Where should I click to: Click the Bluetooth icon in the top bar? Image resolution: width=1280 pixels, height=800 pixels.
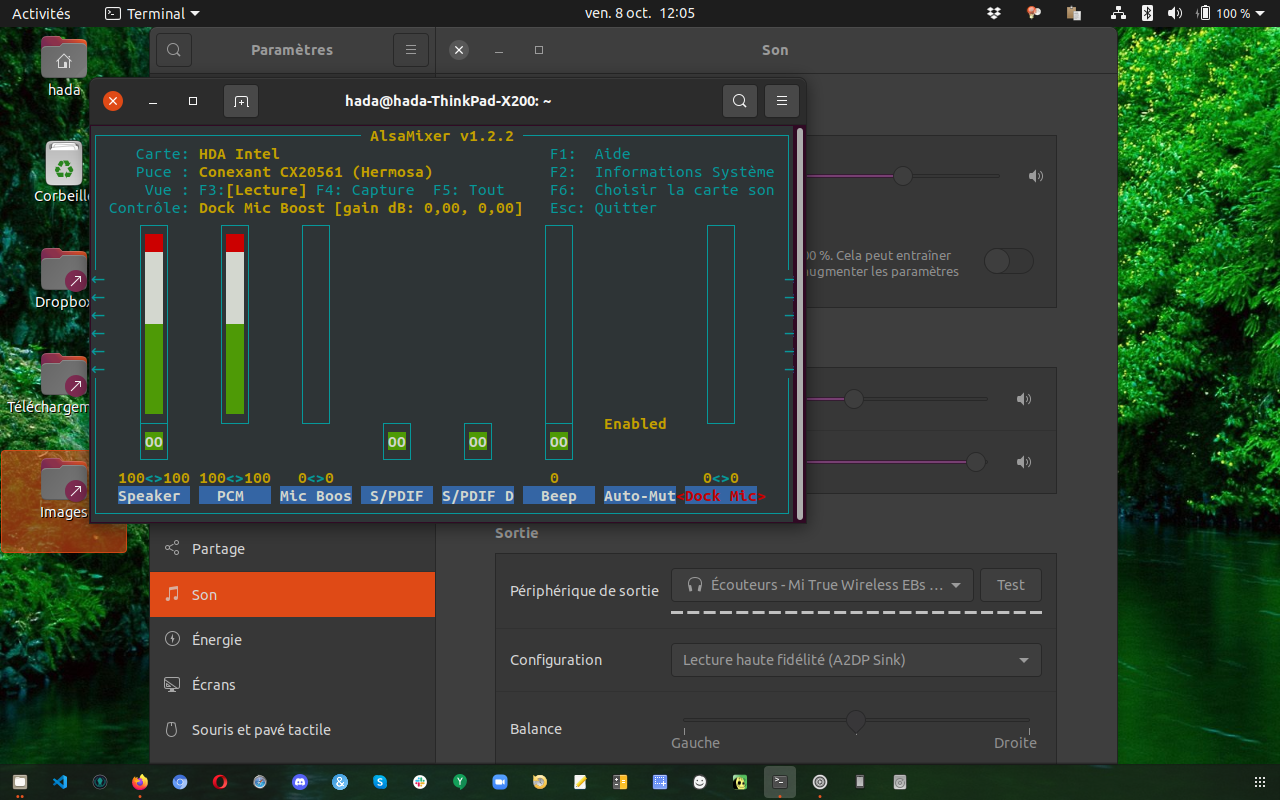pos(1148,13)
